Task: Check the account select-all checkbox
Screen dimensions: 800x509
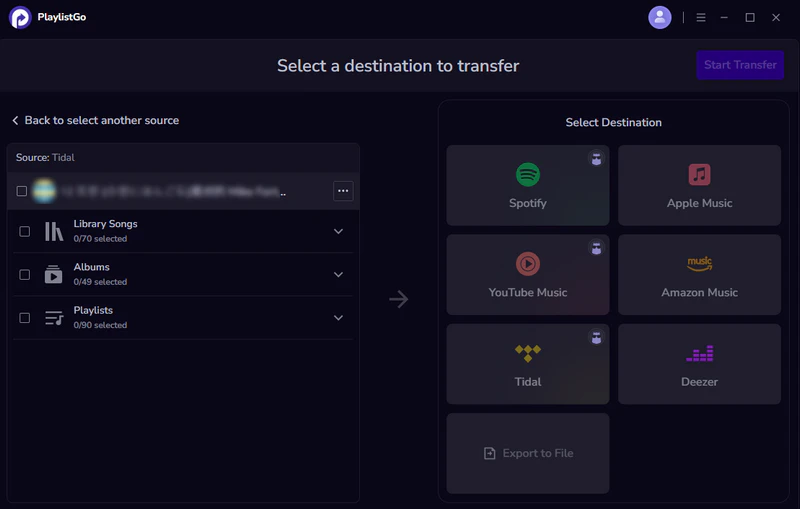Action: (x=22, y=191)
